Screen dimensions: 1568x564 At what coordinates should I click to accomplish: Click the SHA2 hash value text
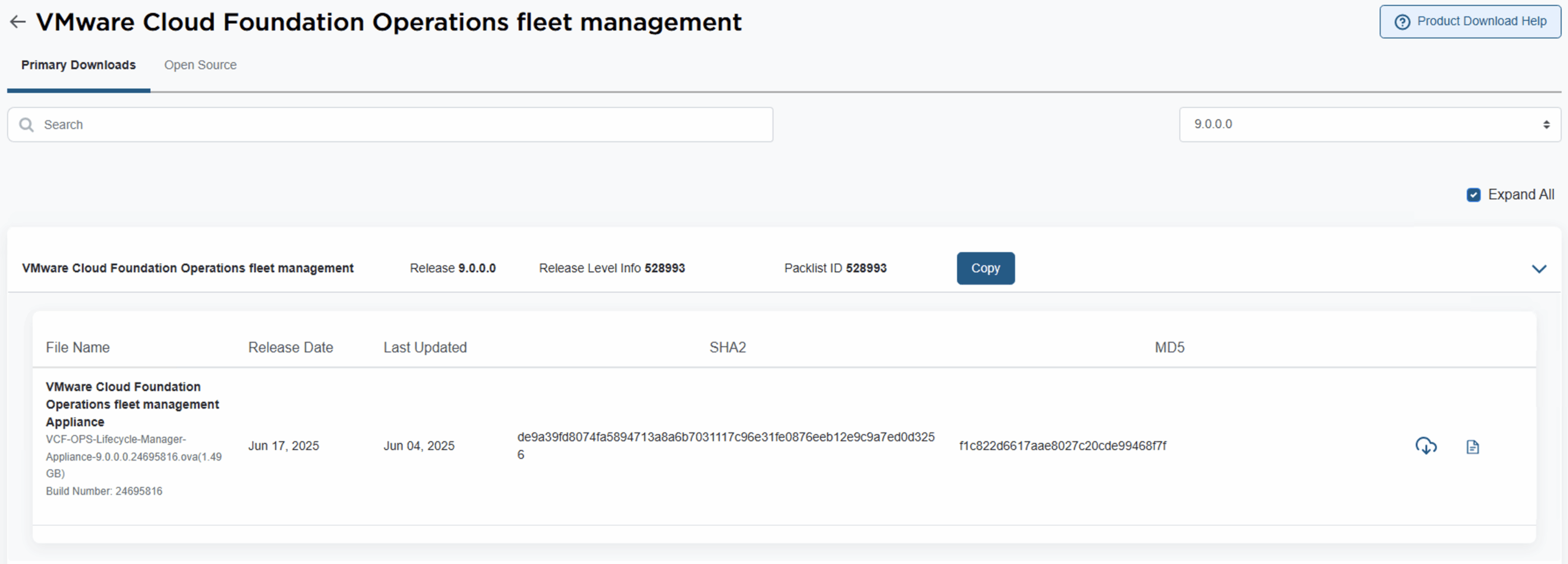point(726,438)
